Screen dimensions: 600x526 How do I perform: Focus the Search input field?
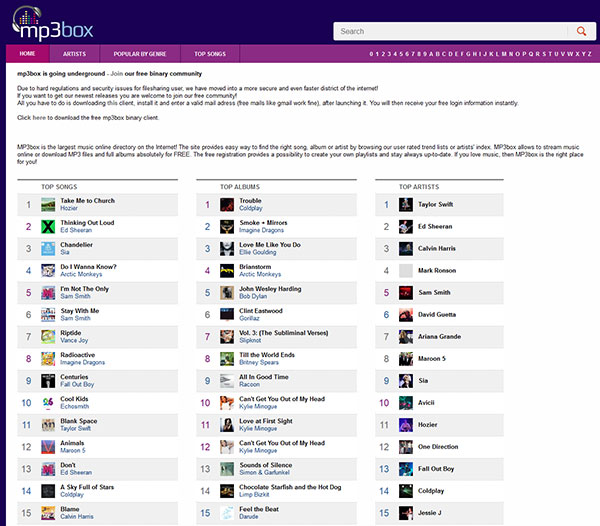(450, 31)
